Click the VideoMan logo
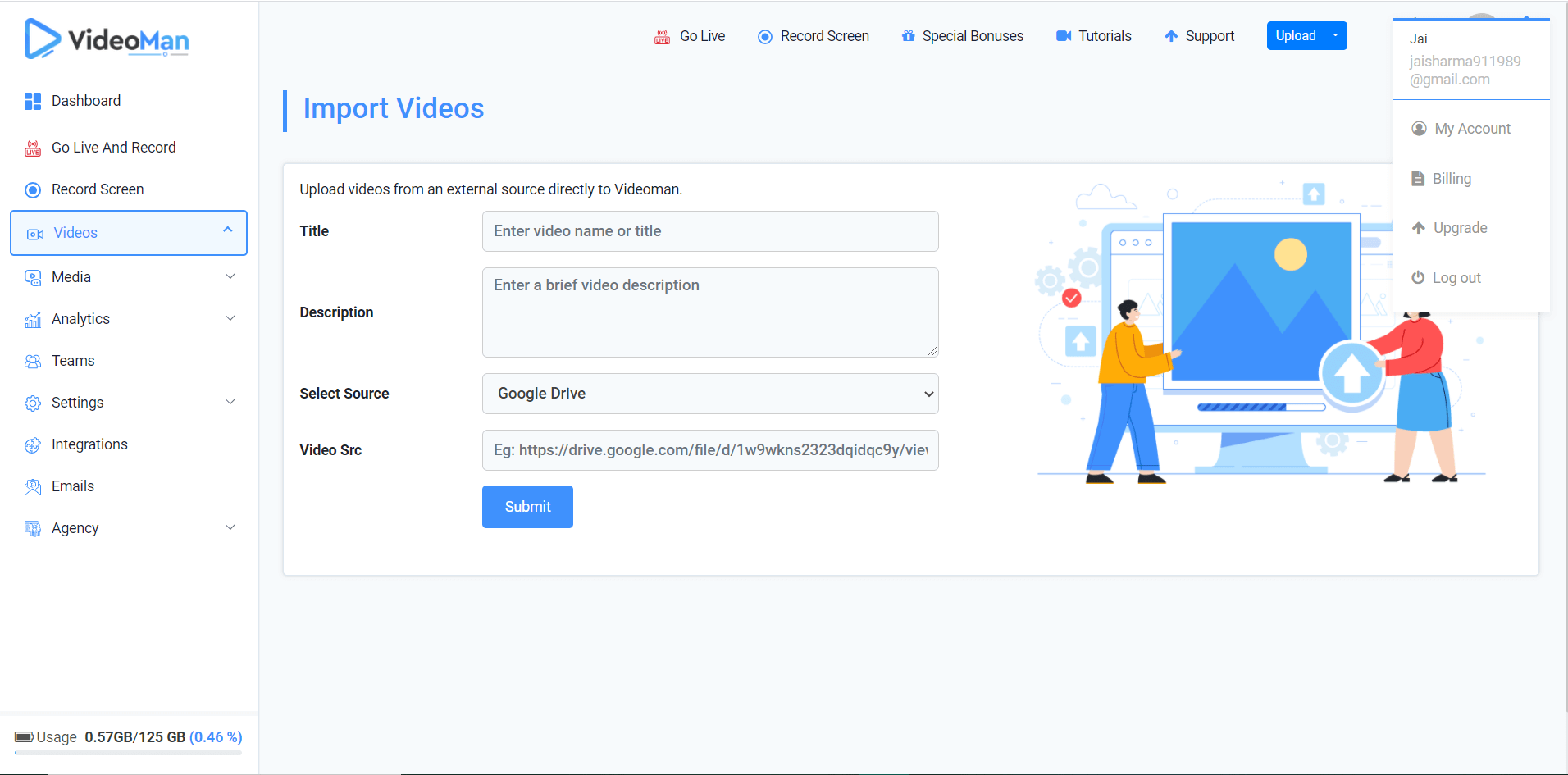1568x775 pixels. (x=107, y=39)
